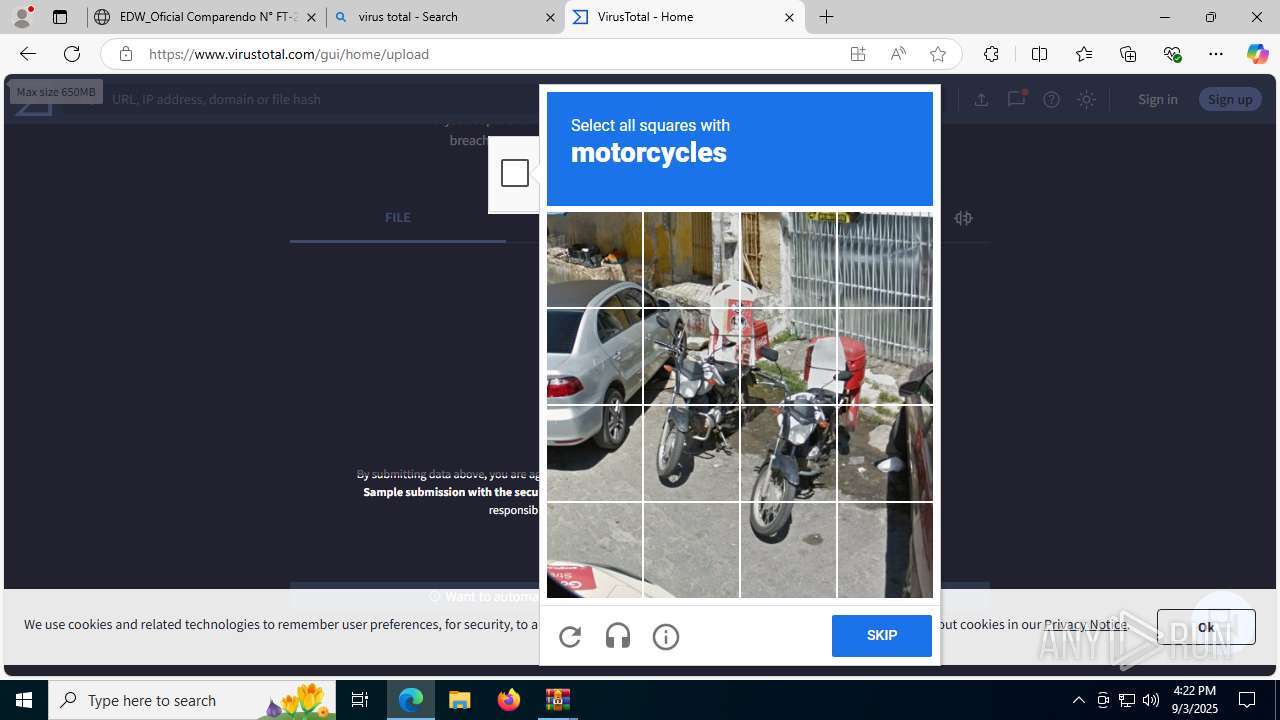Close the VirusTotal - Home tab
The height and width of the screenshot is (720, 1280).
(789, 17)
